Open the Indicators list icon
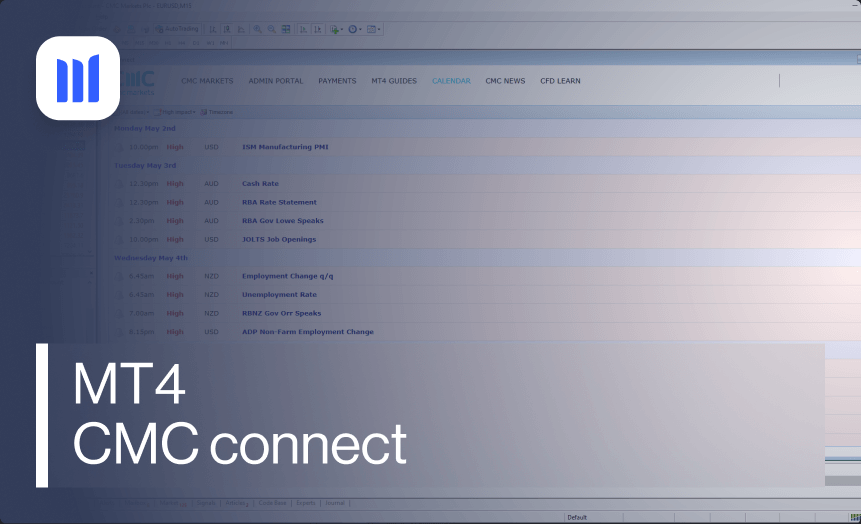This screenshot has height=524, width=861. tap(334, 29)
